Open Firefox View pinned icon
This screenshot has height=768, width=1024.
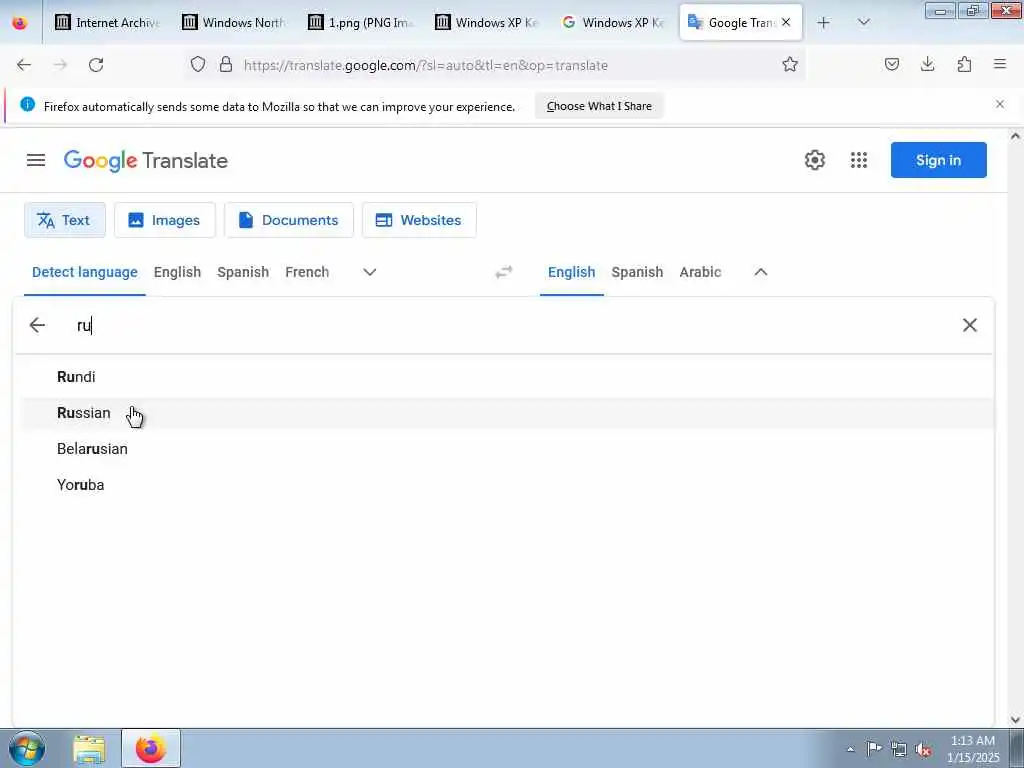click(x=20, y=22)
